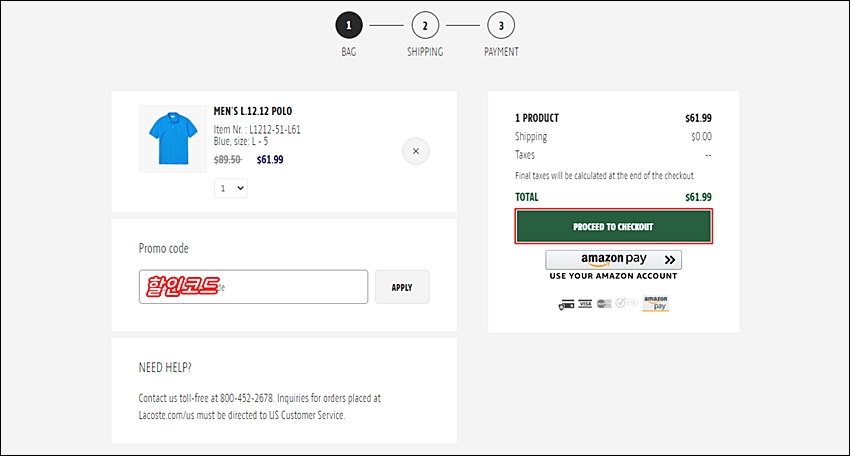Apply the promo code
Viewport: 850px width, 456px height.
(x=402, y=287)
